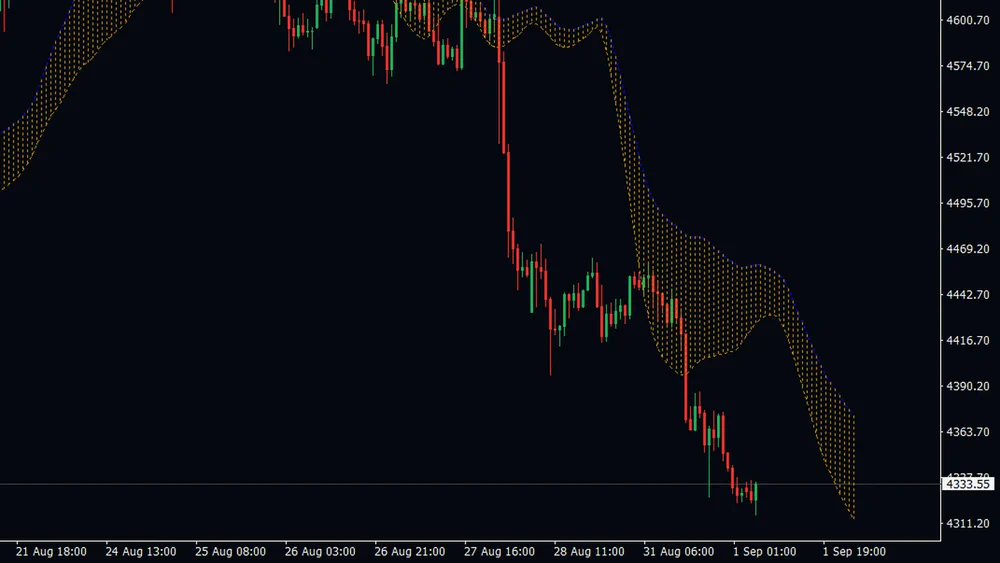The image size is (1000, 563).
Task: Select price level 4363.70 on the axis
Action: tap(967, 432)
